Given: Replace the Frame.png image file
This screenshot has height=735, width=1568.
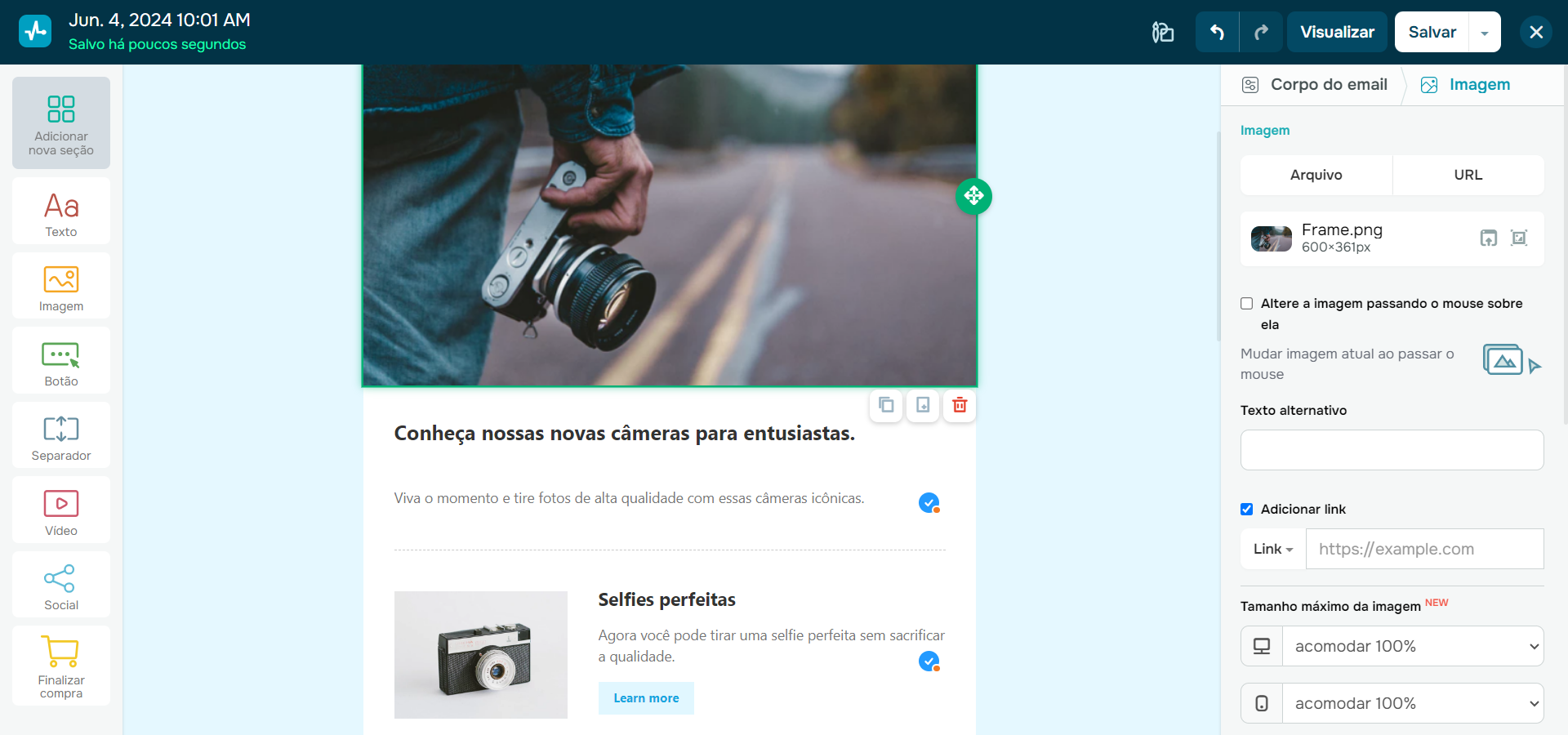Looking at the screenshot, I should pyautogui.click(x=1489, y=238).
